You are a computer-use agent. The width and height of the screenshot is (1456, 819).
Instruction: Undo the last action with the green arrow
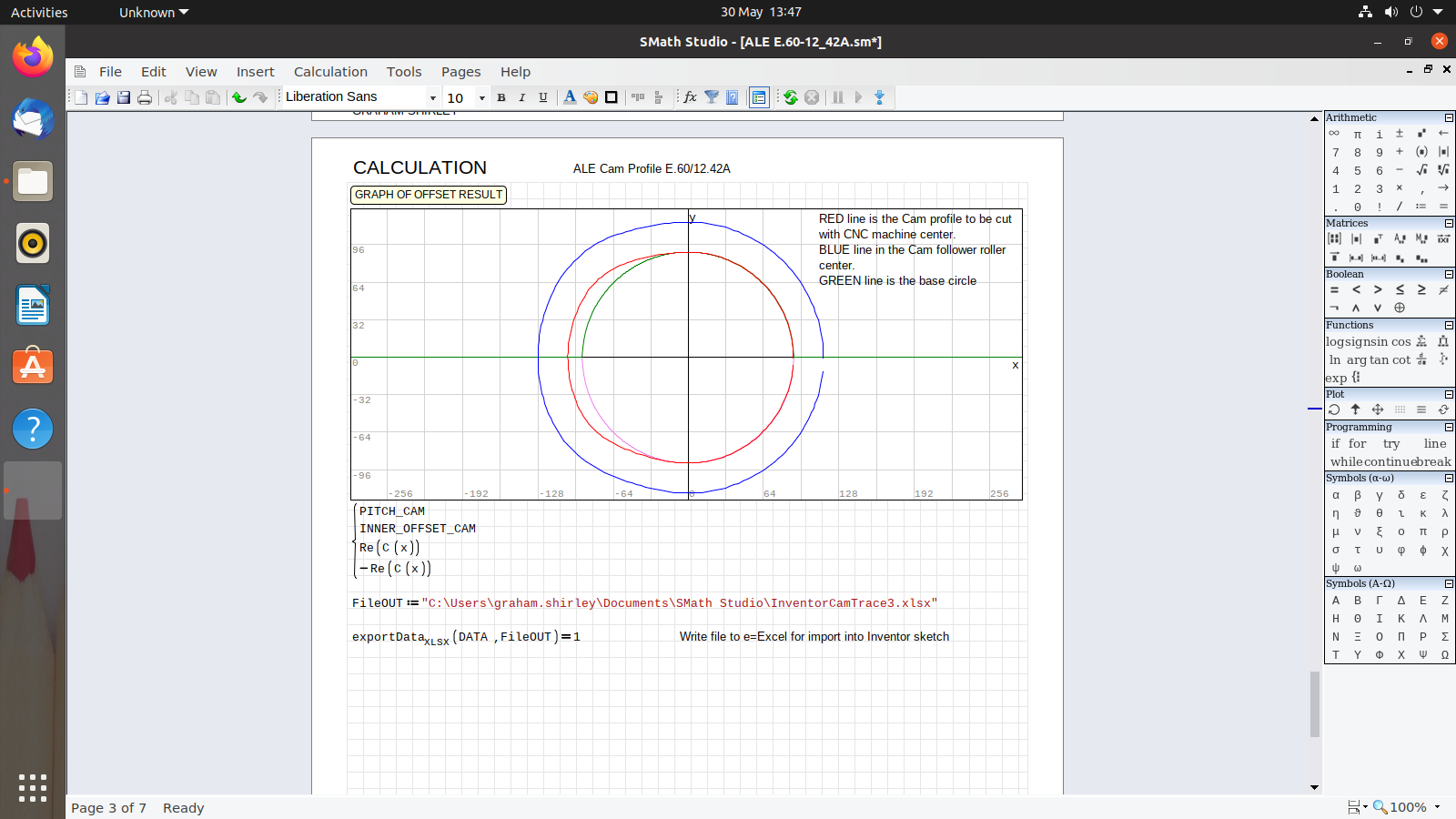(238, 97)
